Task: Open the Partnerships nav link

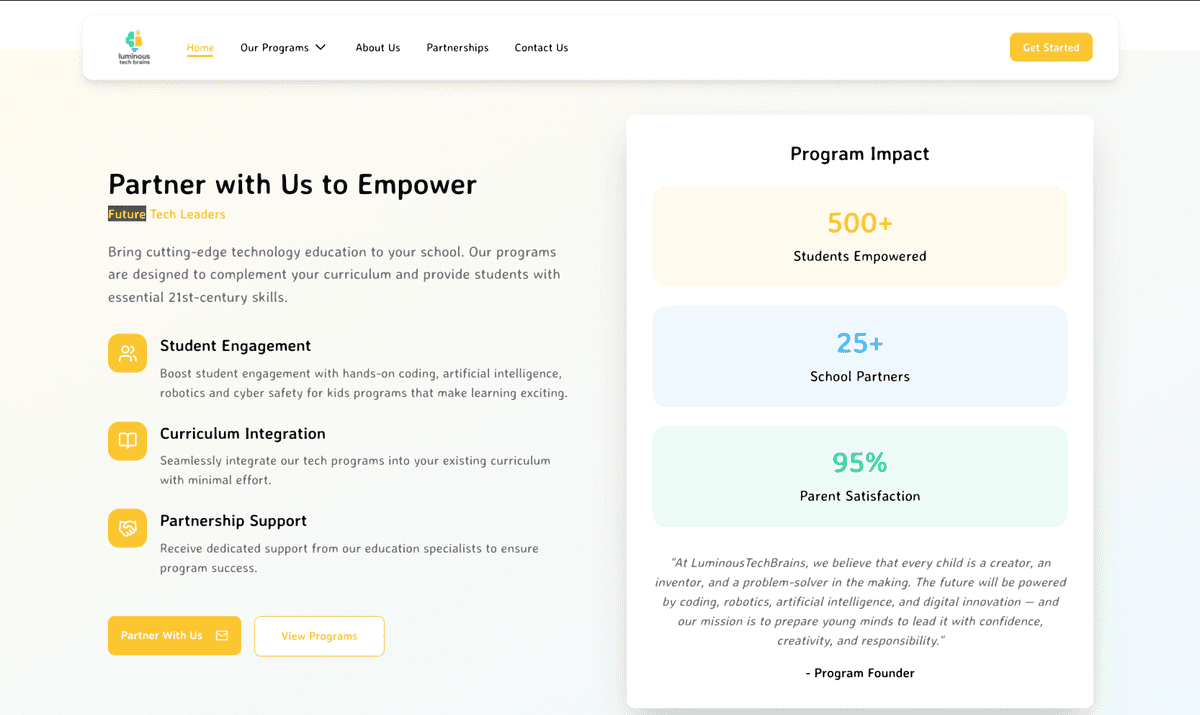Action: click(x=457, y=48)
